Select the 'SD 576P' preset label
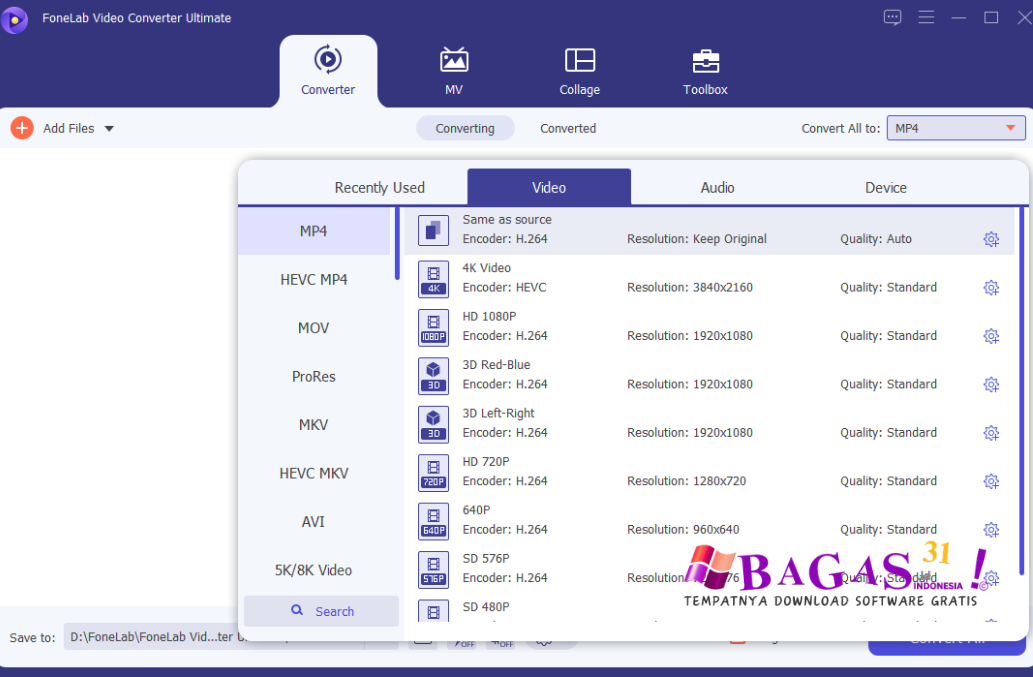Image resolution: width=1033 pixels, height=677 pixels. (486, 558)
